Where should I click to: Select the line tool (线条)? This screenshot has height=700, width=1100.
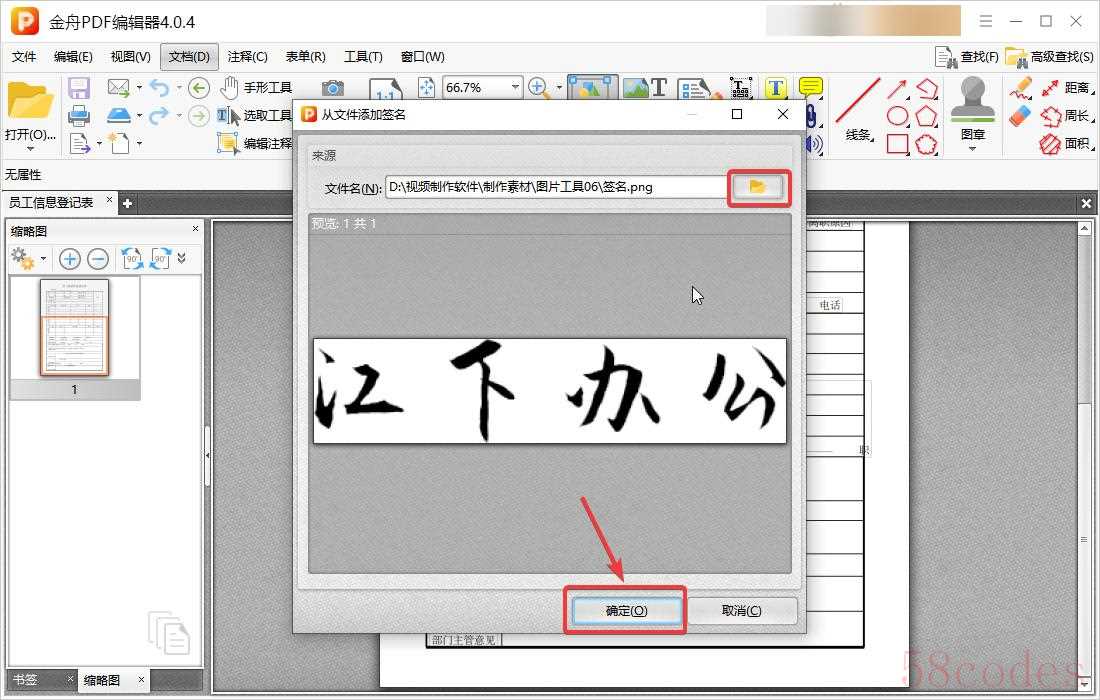pyautogui.click(x=858, y=112)
